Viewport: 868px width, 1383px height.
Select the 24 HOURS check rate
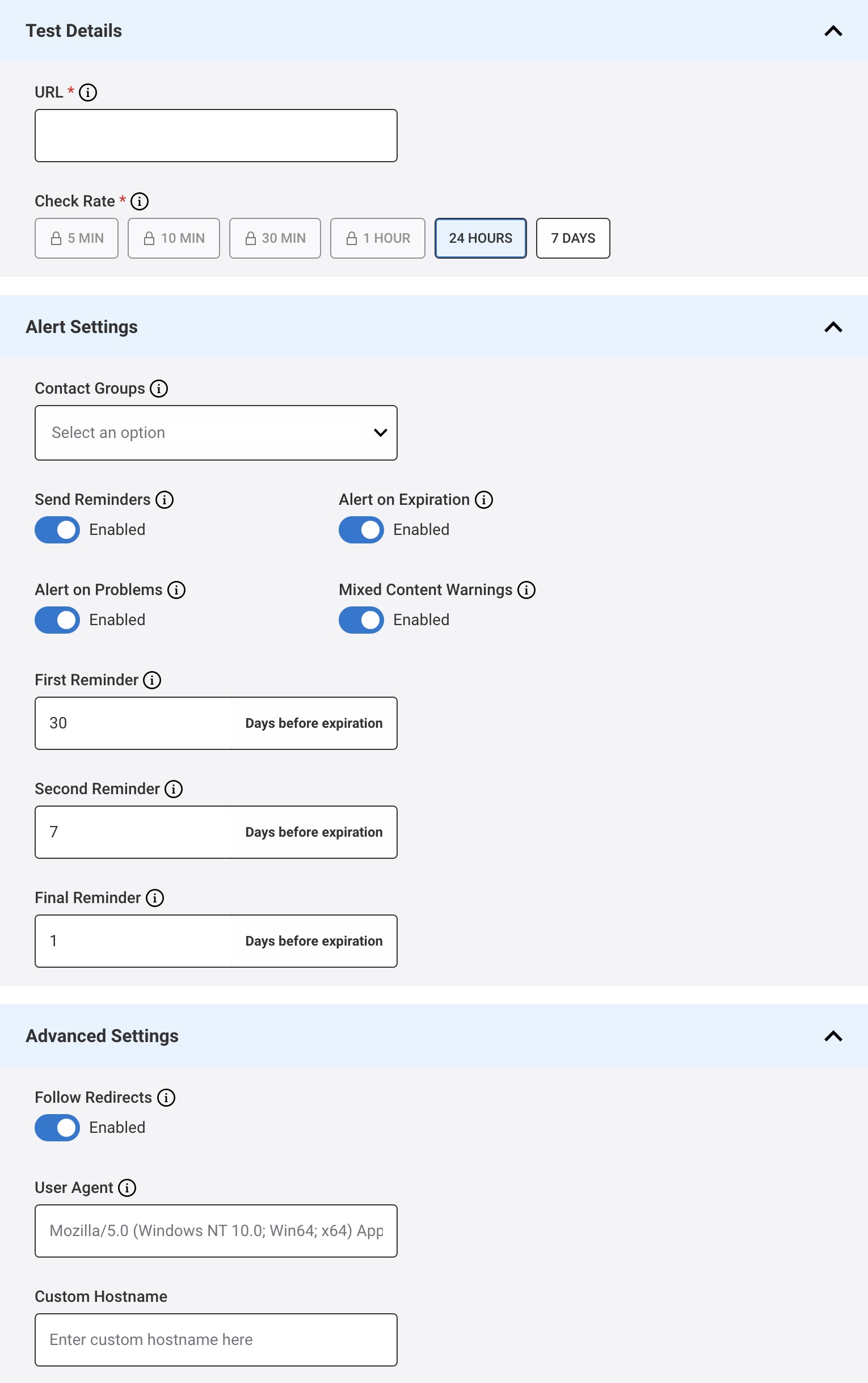[481, 238]
